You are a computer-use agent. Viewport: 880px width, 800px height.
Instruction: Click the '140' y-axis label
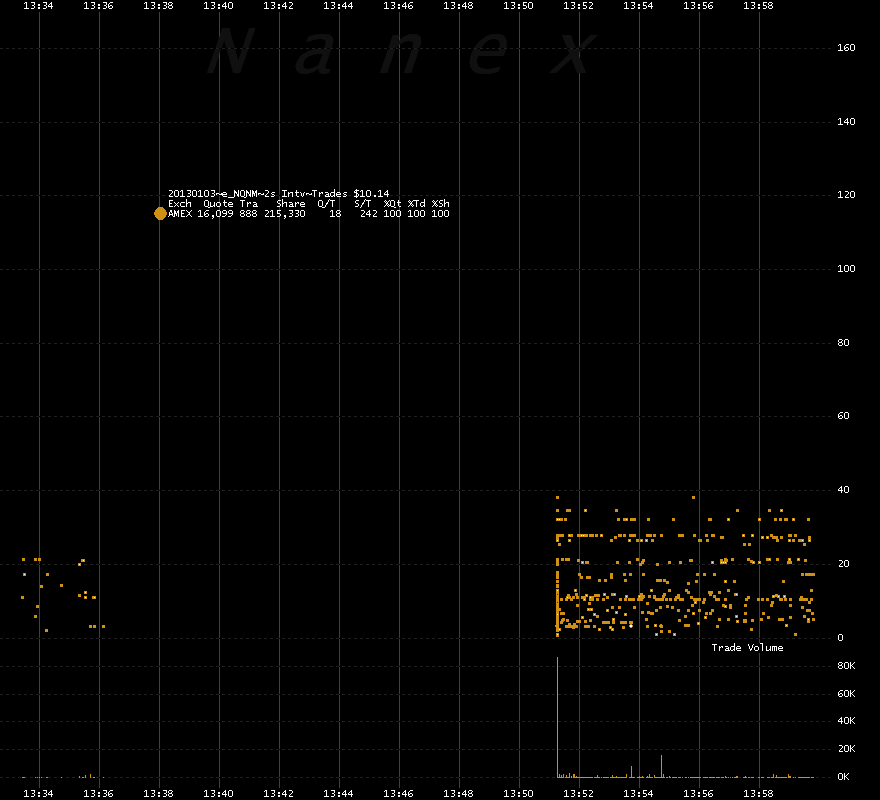[x=846, y=122]
